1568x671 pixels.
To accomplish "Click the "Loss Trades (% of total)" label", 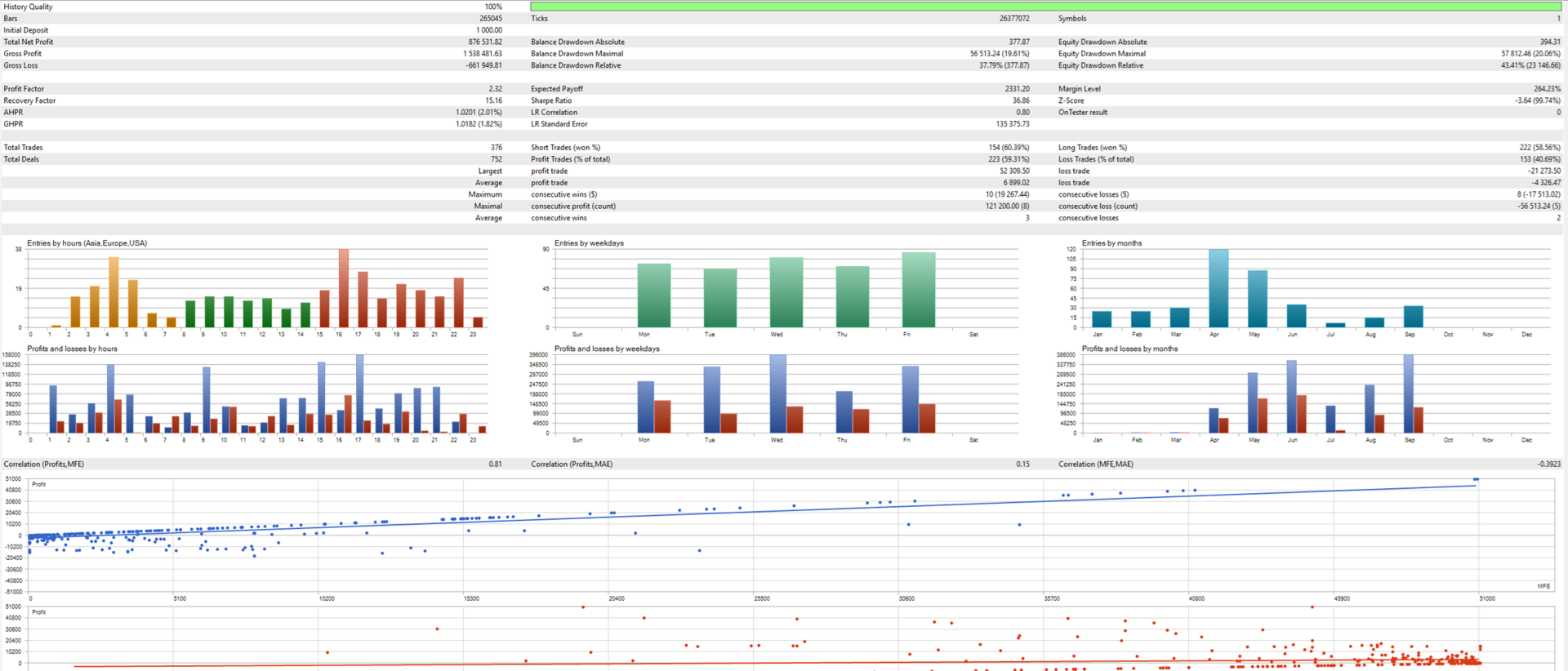I will pyautogui.click(x=1096, y=159).
